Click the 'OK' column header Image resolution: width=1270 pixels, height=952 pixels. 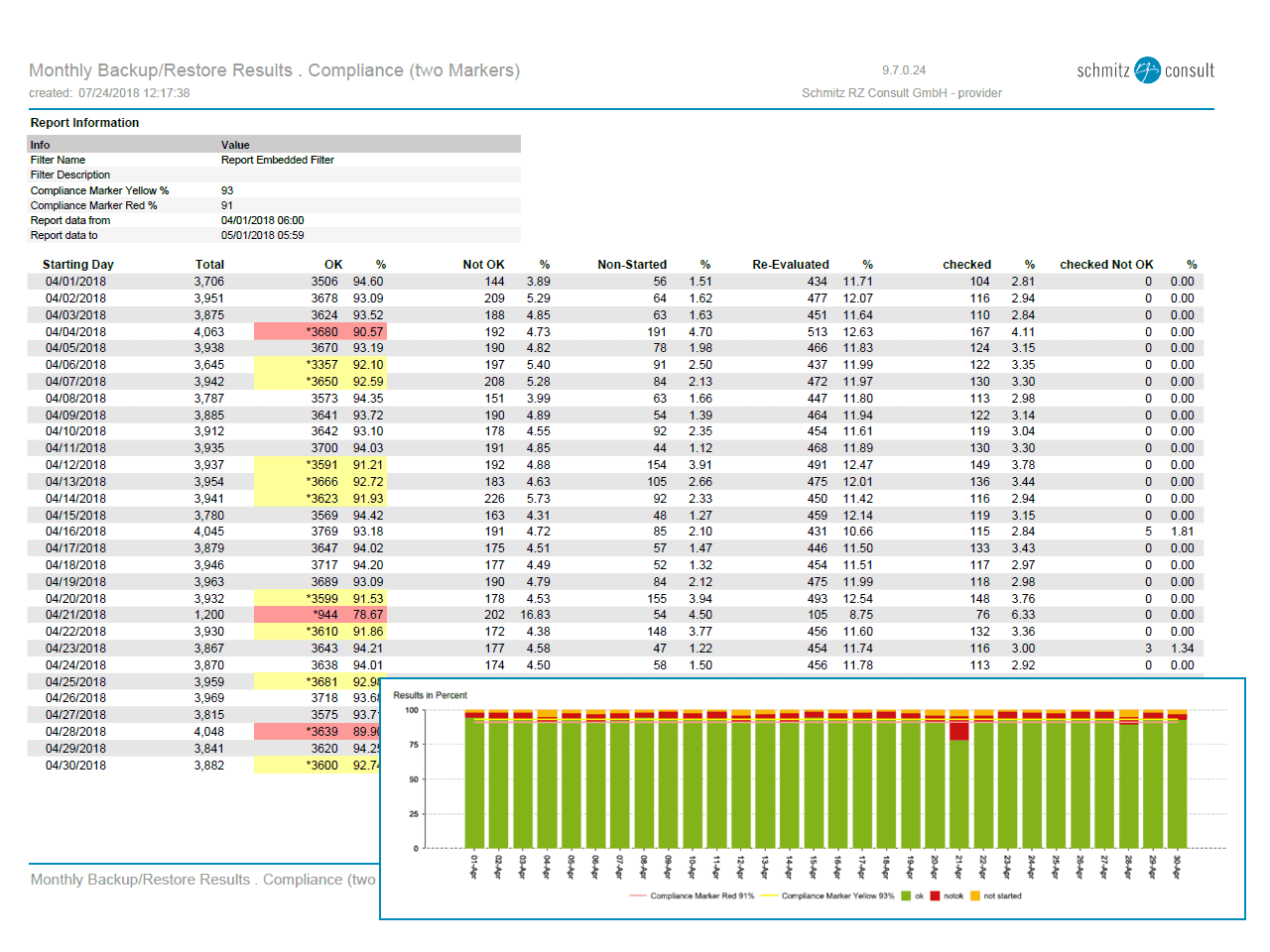[x=333, y=265]
